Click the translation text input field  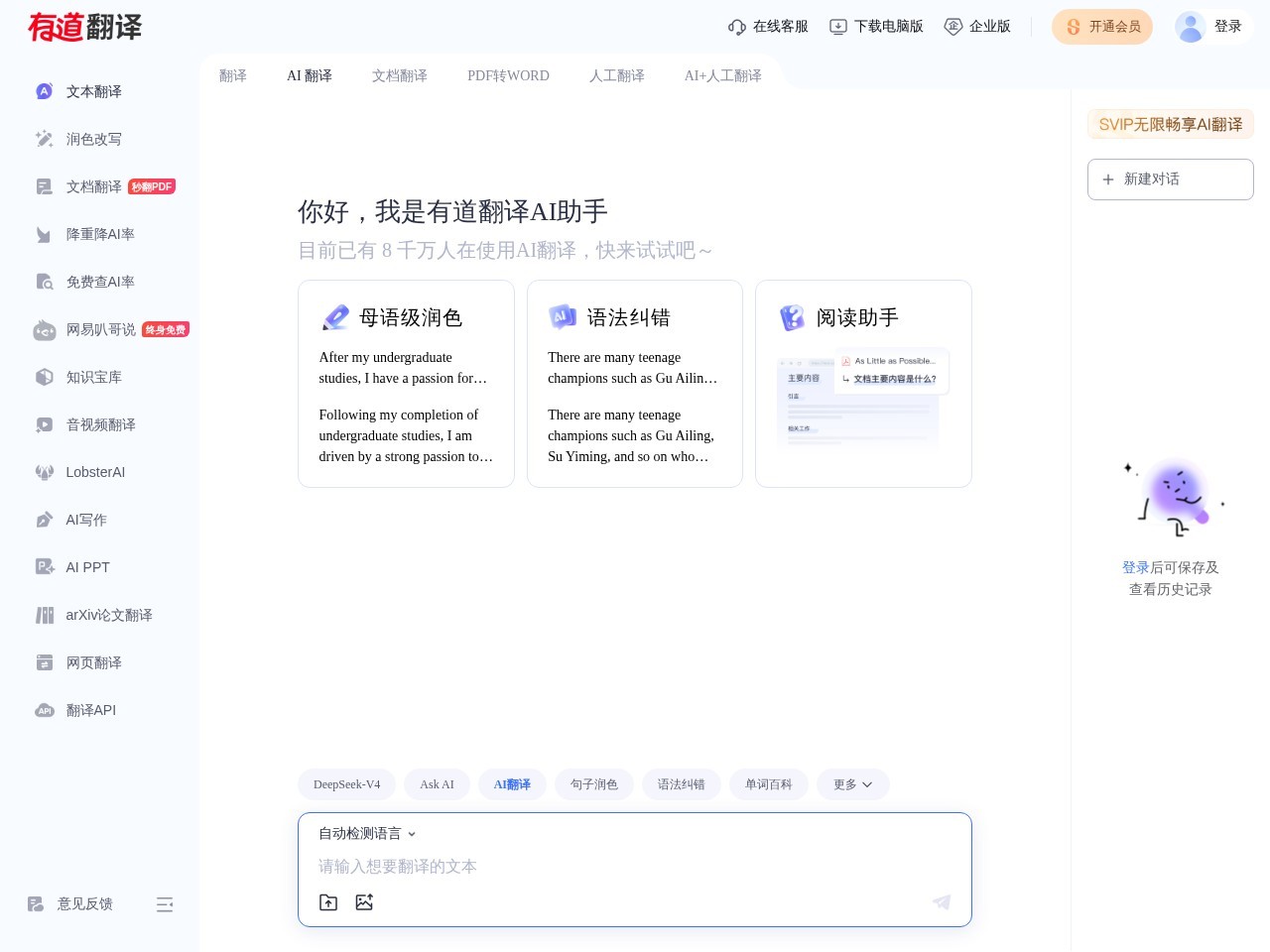(x=635, y=867)
